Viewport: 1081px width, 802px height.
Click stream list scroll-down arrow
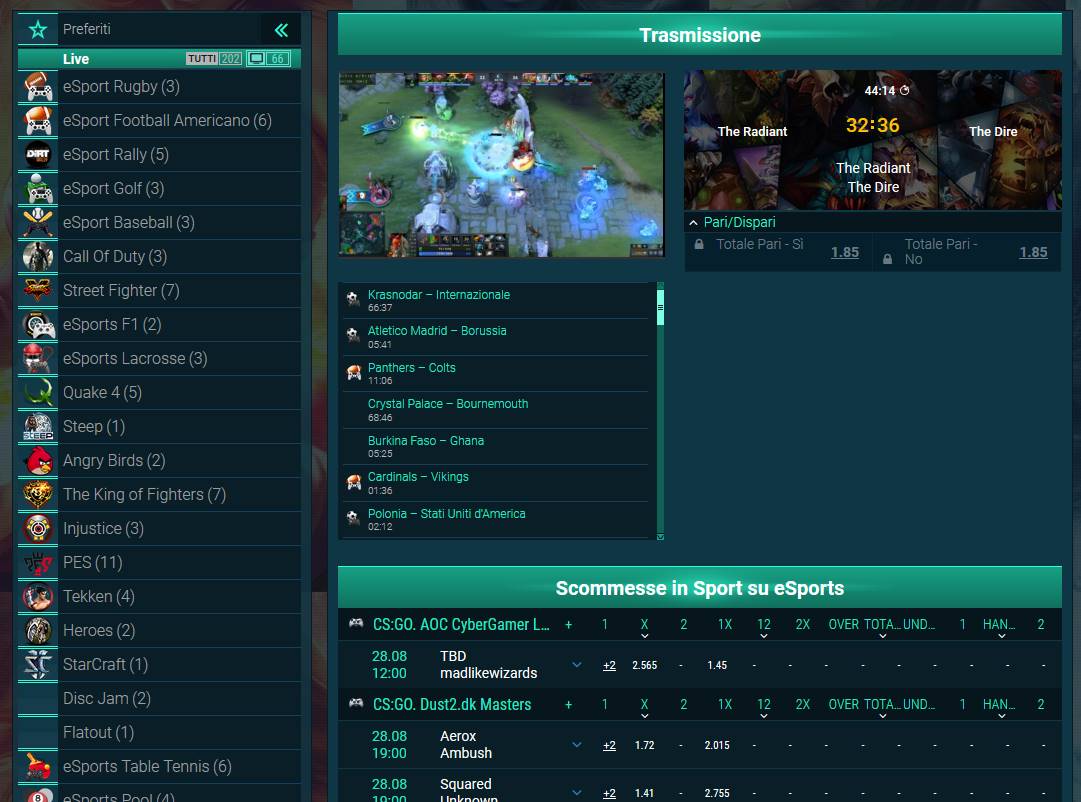[660, 537]
